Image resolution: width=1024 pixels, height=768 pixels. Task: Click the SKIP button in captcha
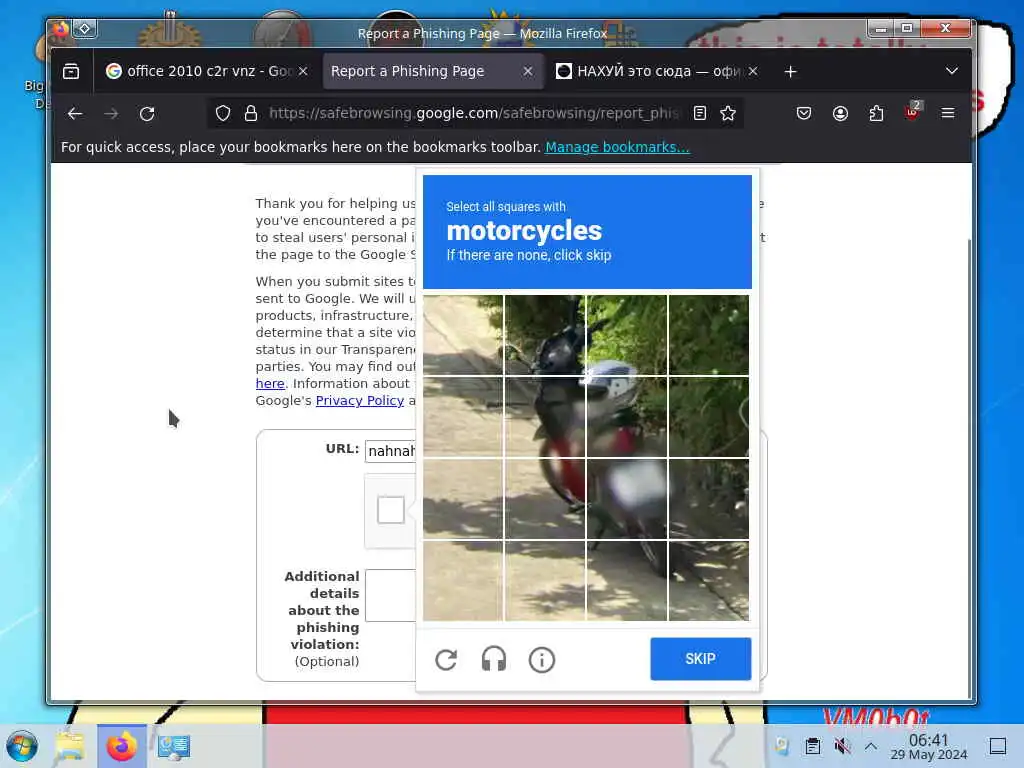[701, 659]
